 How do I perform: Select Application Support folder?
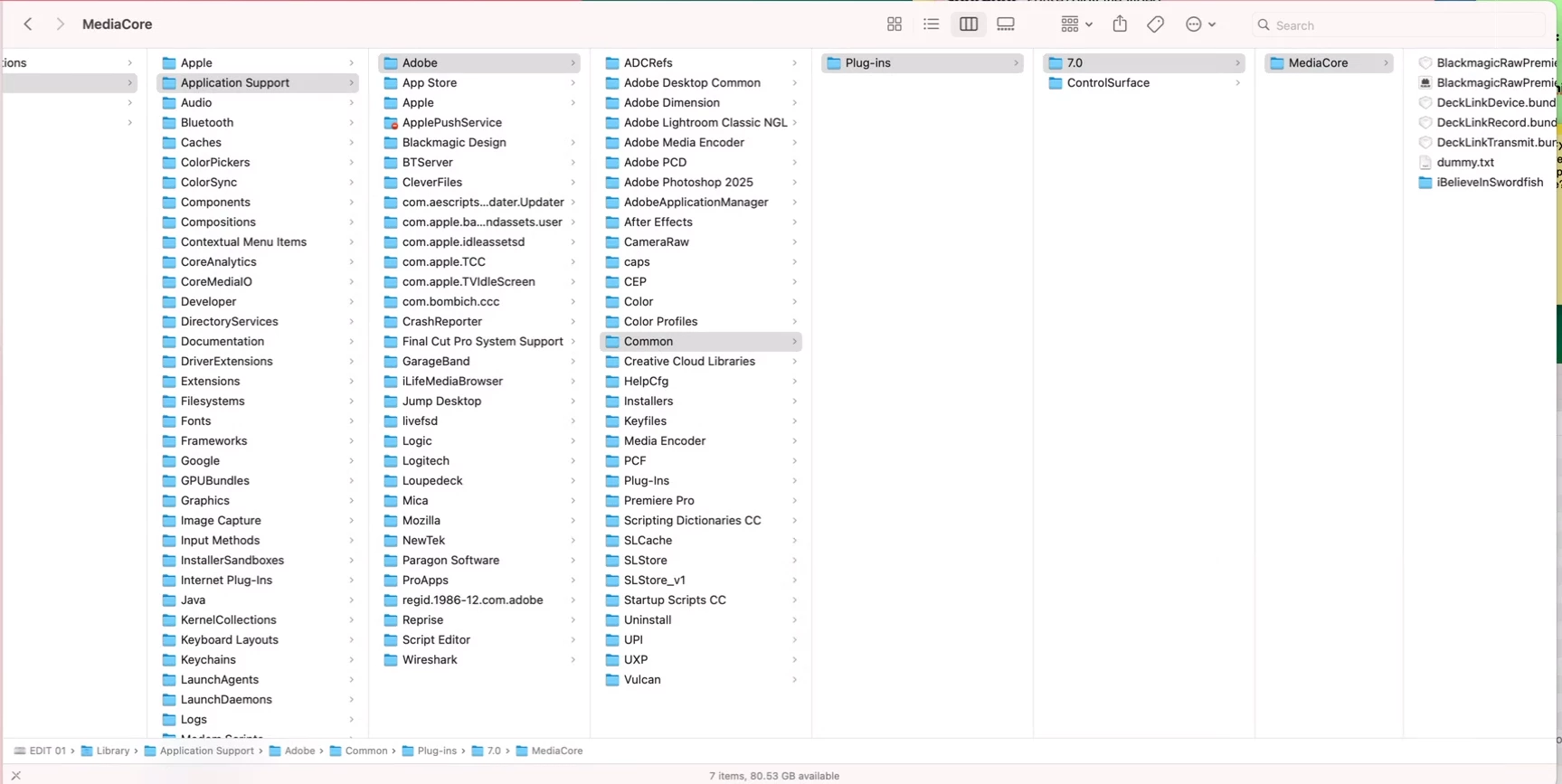[258, 82]
